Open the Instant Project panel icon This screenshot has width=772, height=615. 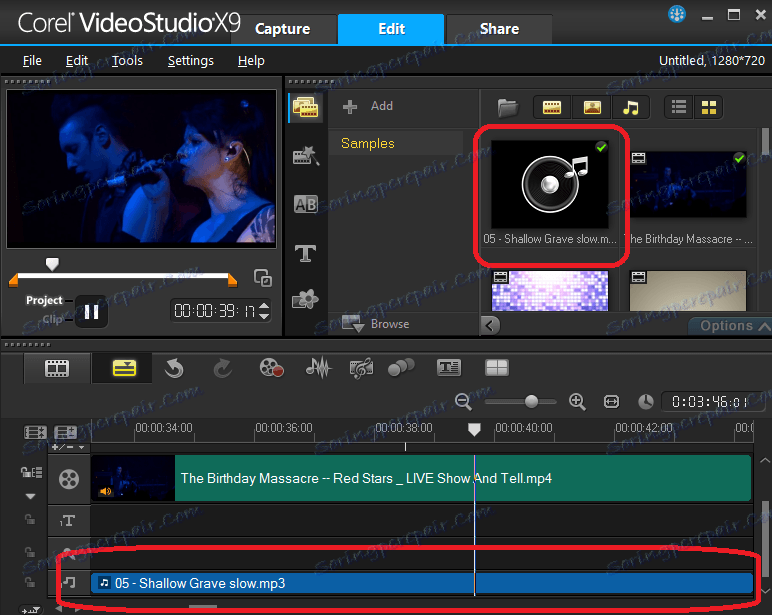coord(305,156)
